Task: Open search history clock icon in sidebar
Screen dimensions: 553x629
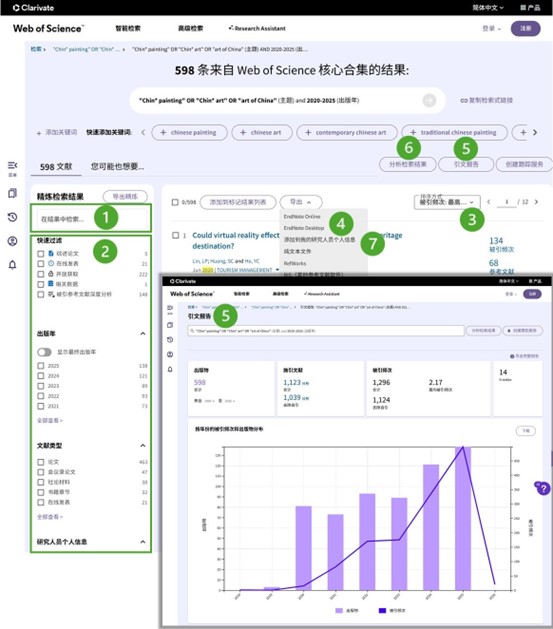Action: click(x=12, y=217)
